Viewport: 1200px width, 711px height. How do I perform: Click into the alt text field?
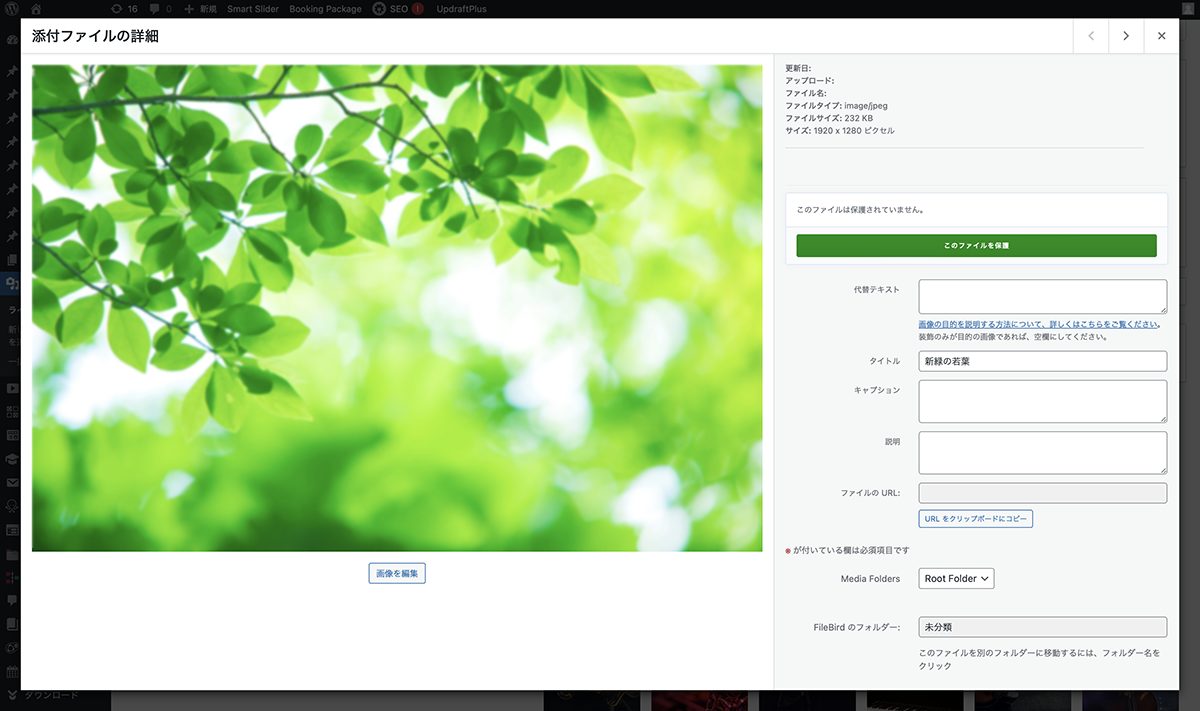pyautogui.click(x=1042, y=297)
